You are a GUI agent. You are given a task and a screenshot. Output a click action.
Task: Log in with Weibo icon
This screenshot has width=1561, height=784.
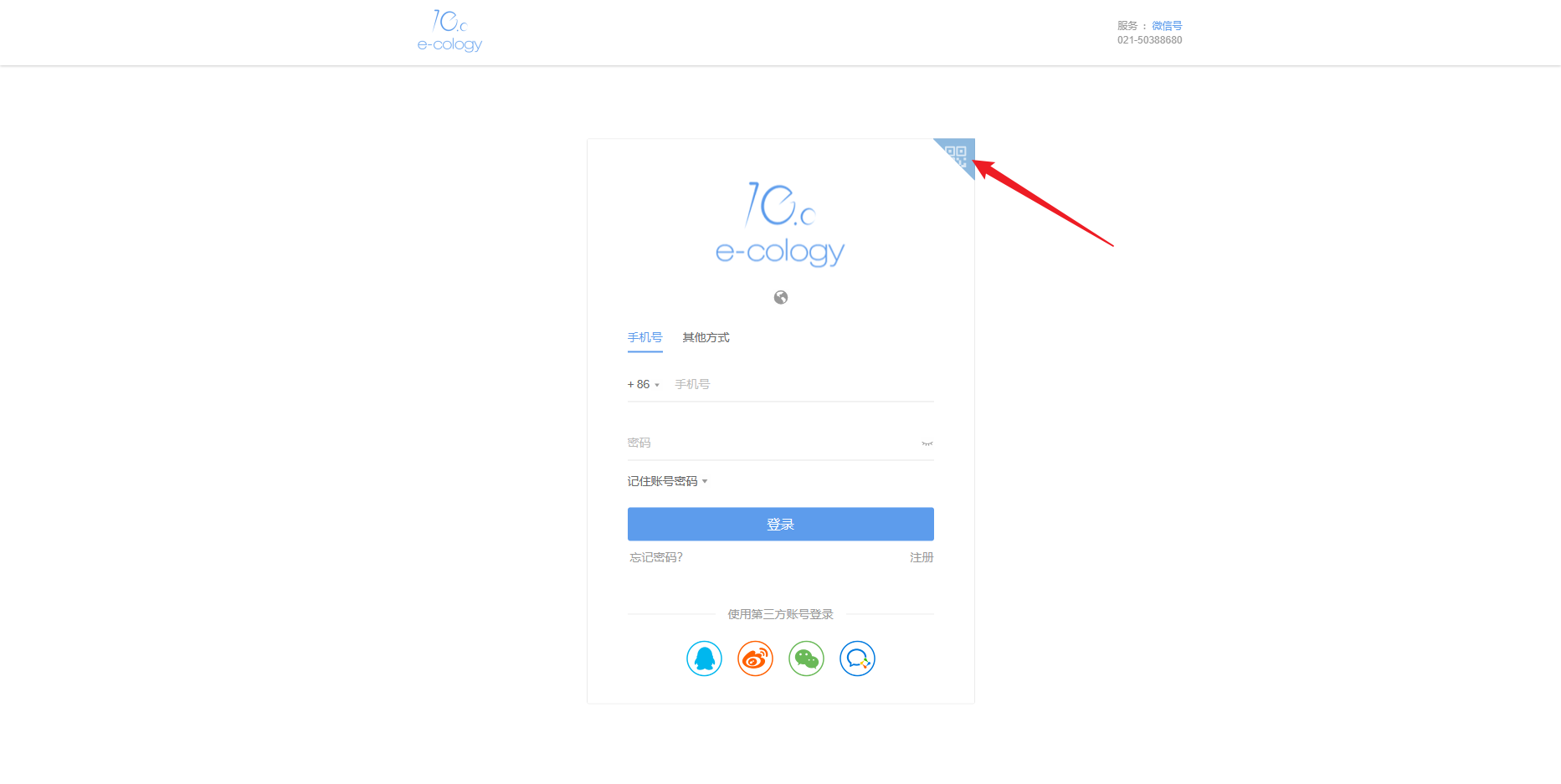pos(755,658)
